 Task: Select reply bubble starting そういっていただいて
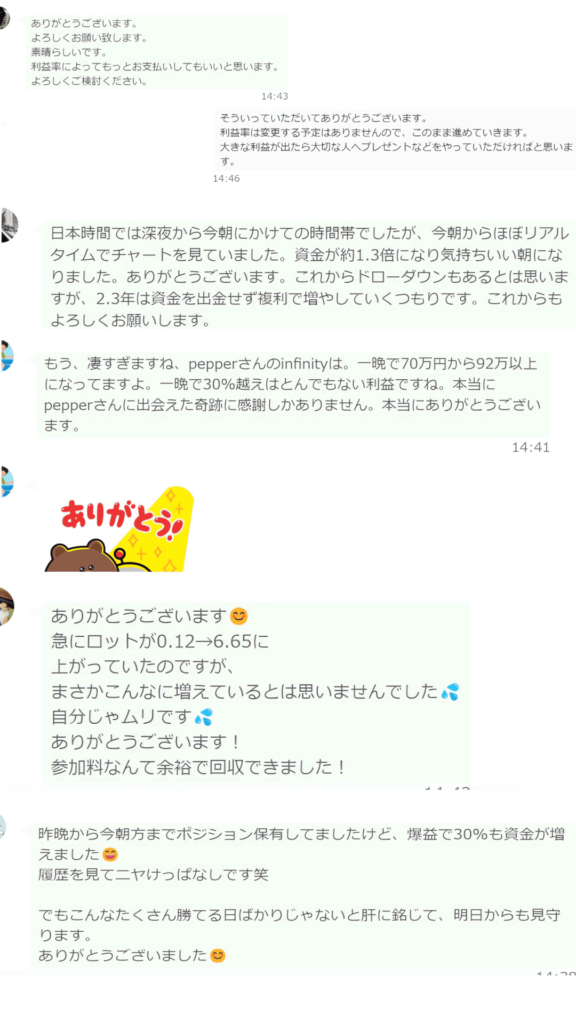tap(396, 140)
